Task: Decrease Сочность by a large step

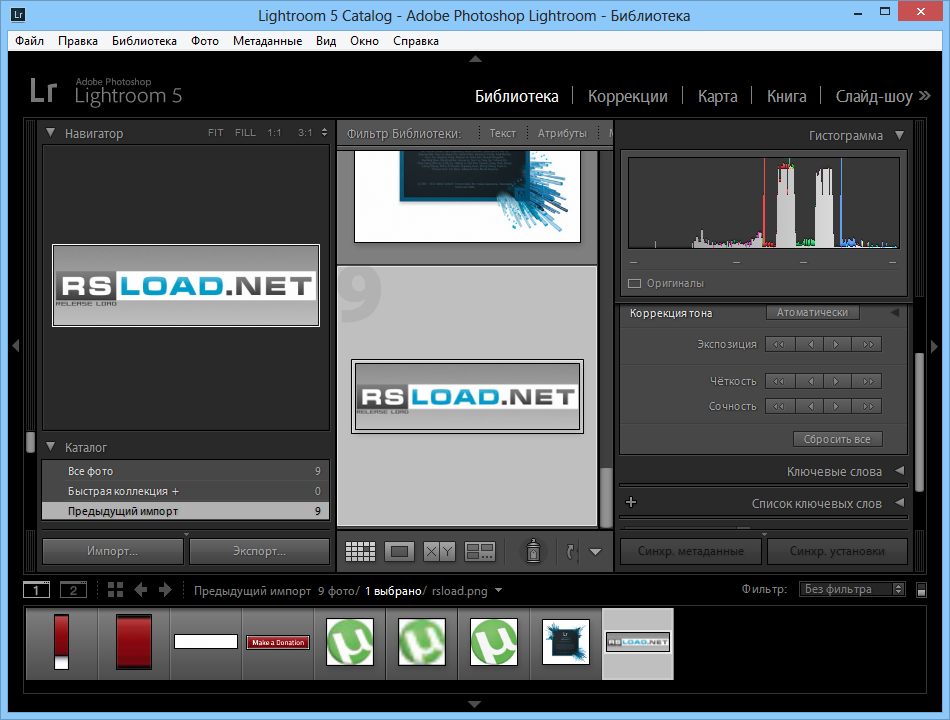Action: point(779,406)
